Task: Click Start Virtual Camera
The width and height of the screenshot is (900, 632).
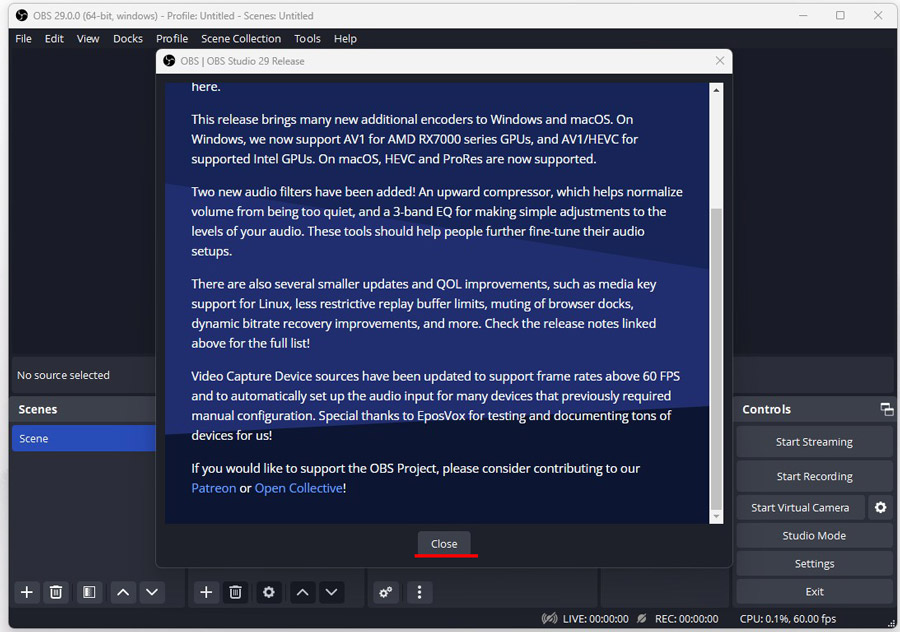Action: 800,507
